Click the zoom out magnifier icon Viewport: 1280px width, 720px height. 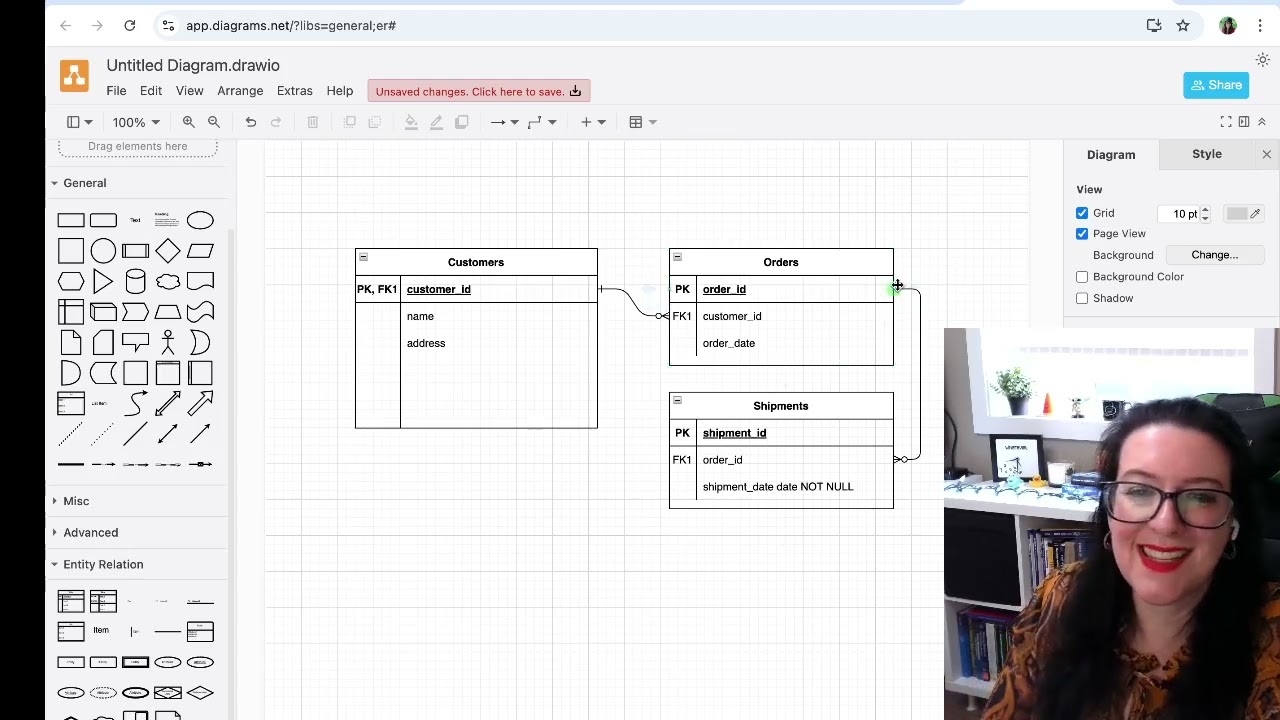pyautogui.click(x=214, y=122)
